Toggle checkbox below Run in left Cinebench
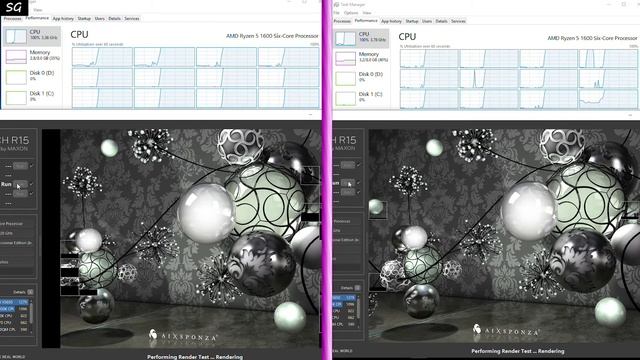640x360 pixels. pyautogui.click(x=31, y=194)
